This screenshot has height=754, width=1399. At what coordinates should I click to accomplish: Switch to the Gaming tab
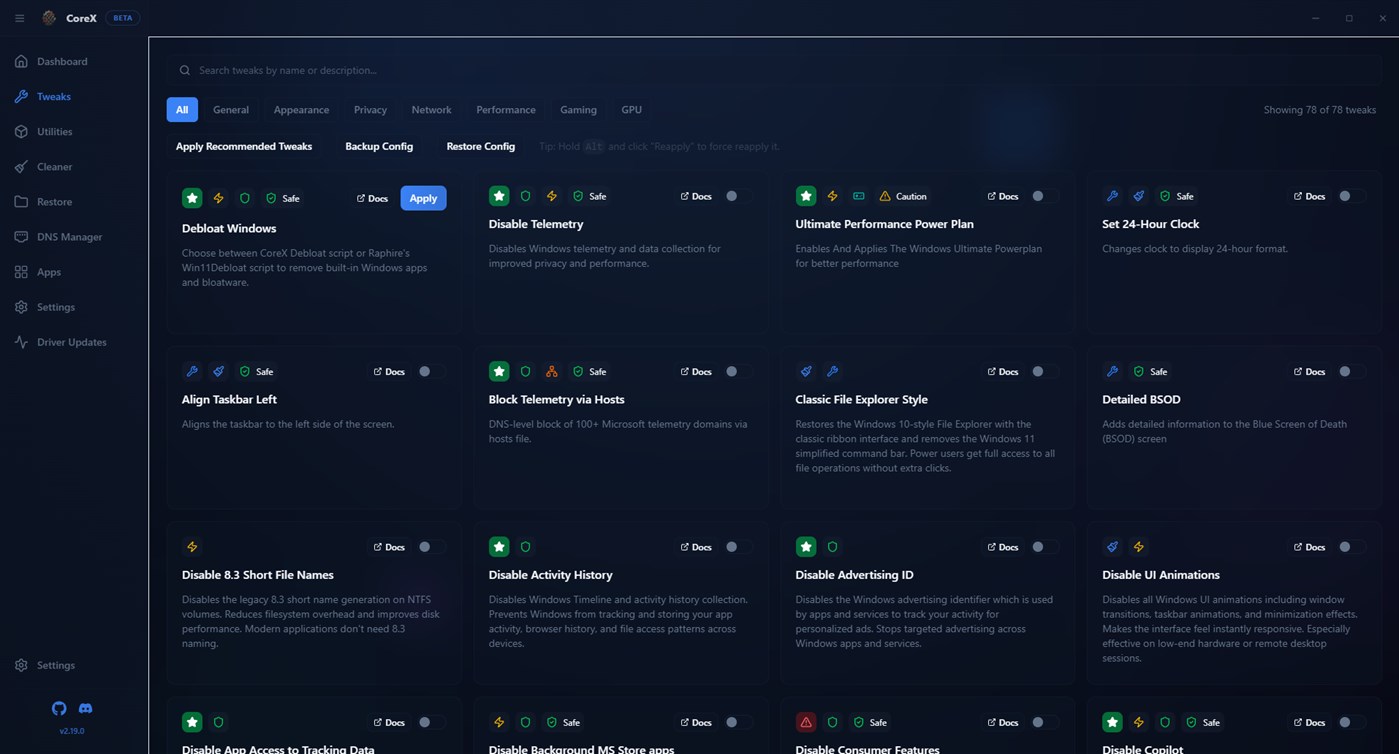point(578,110)
